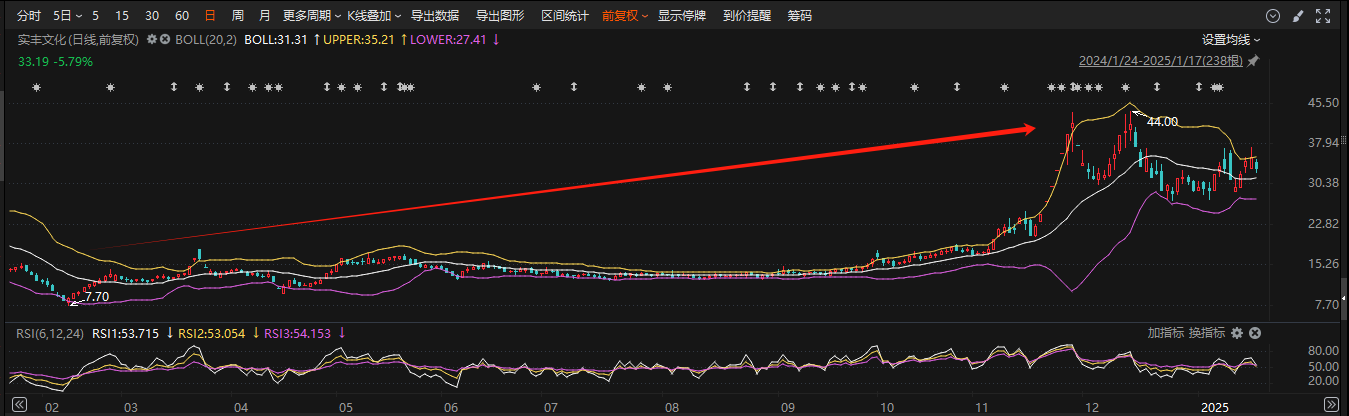Select the drawing brush tool
1349x416 pixels.
tap(1298, 16)
